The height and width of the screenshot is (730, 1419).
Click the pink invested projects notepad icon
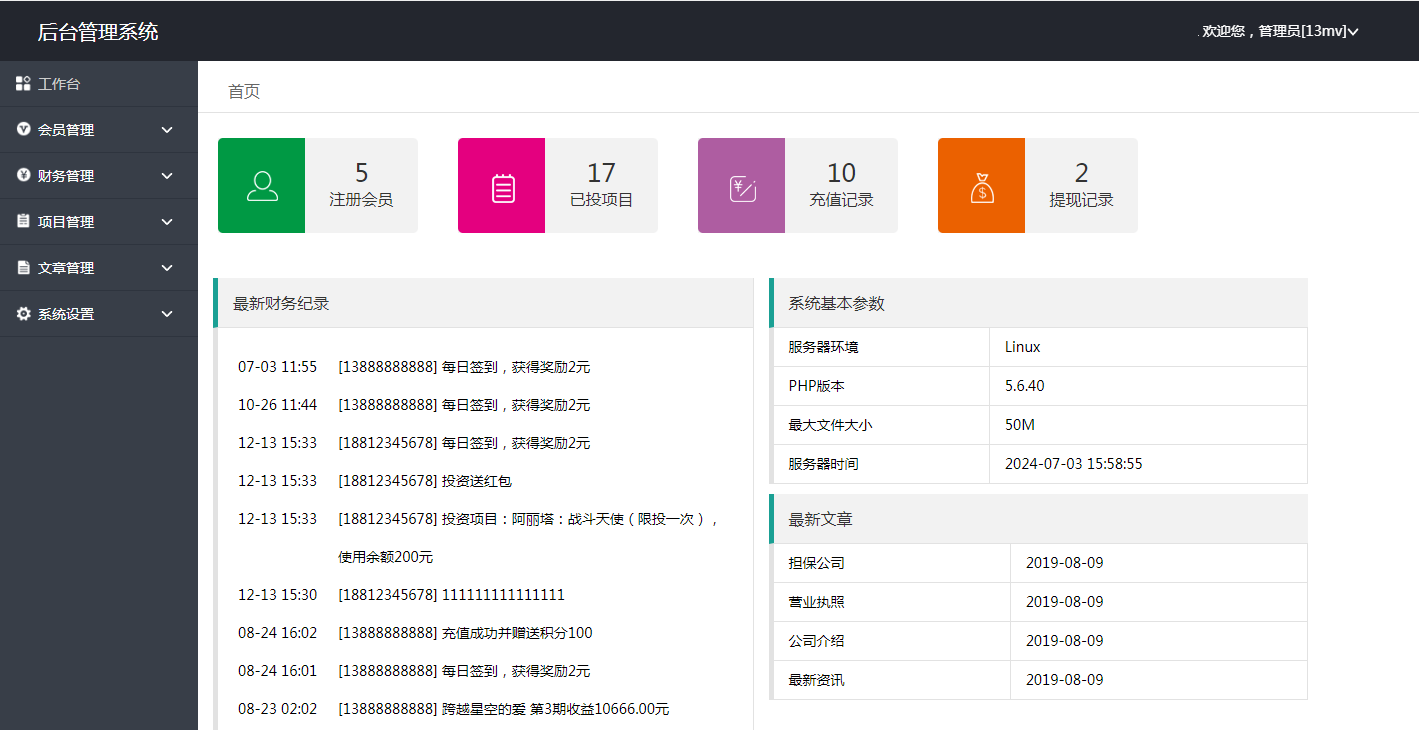point(502,187)
